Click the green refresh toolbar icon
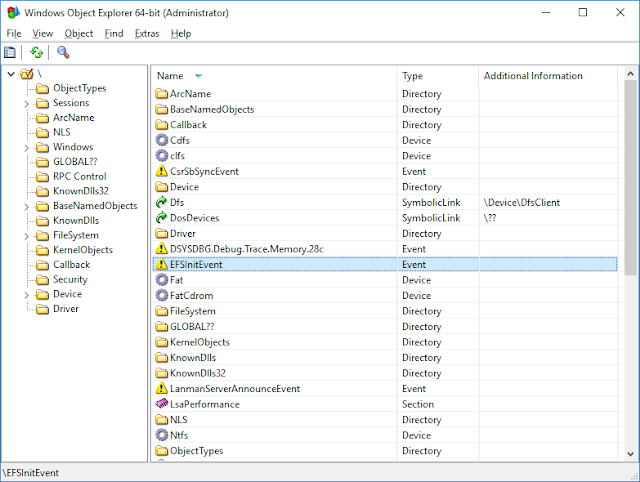The width and height of the screenshot is (640, 482). 36,52
